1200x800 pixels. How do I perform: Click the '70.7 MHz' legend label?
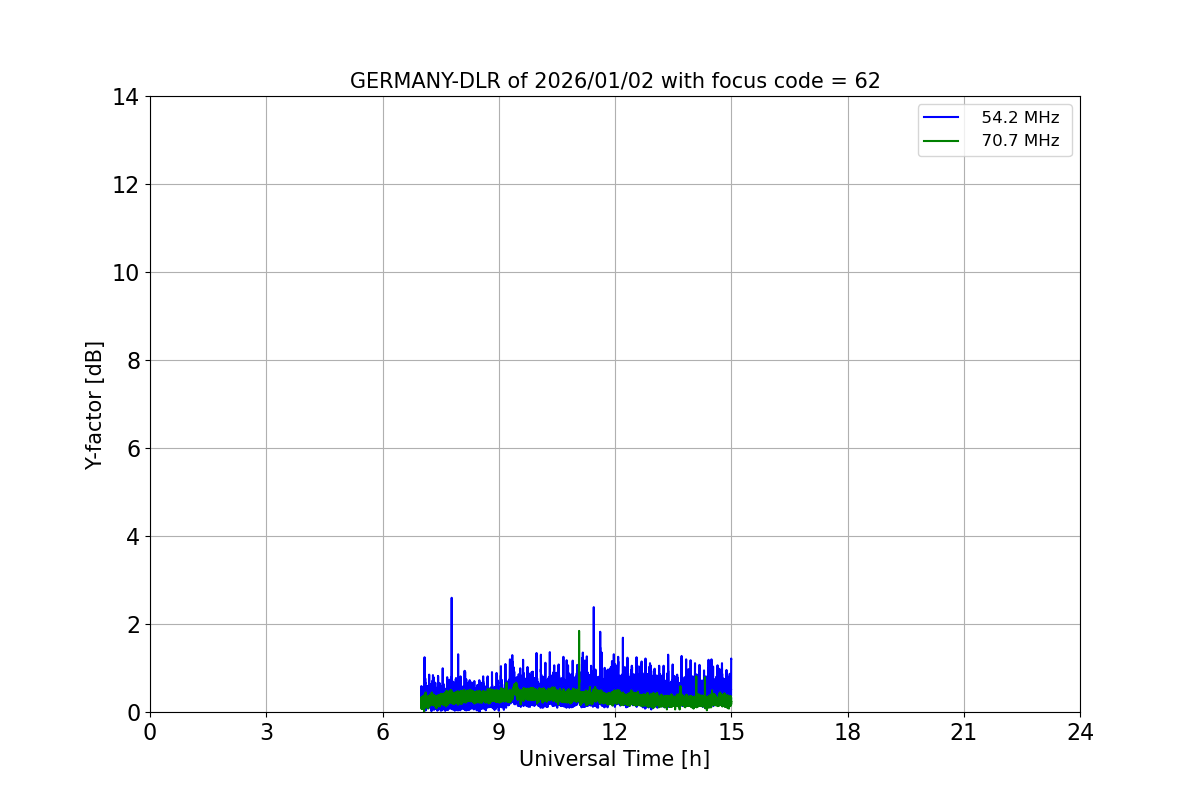click(1020, 141)
